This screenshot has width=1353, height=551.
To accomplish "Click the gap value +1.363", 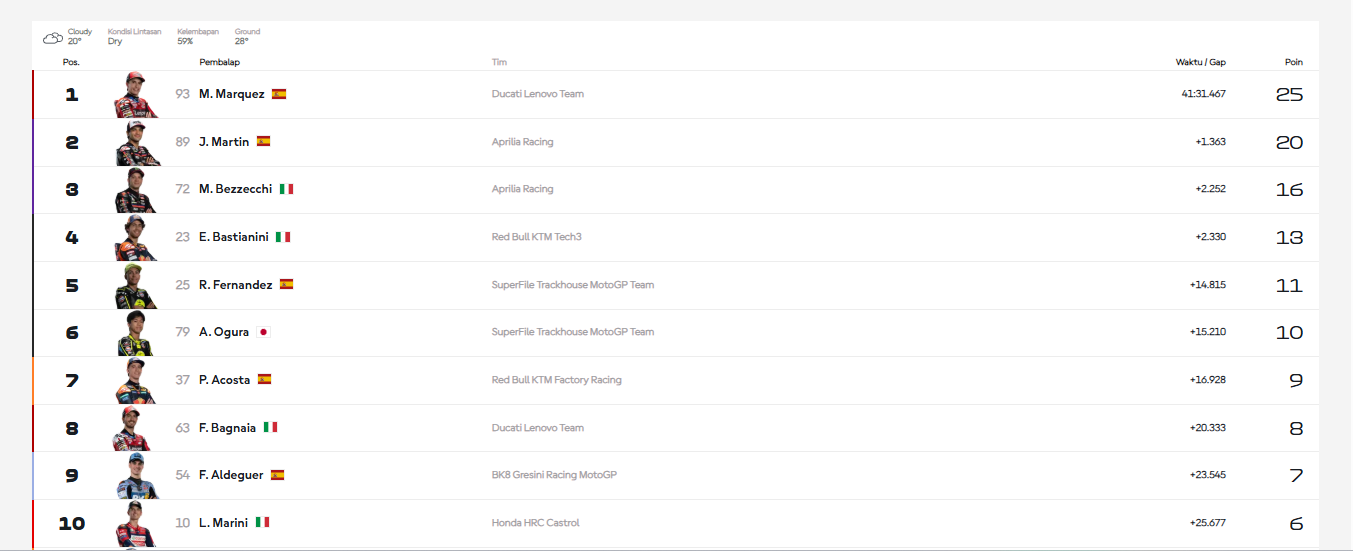I will (x=1210, y=142).
